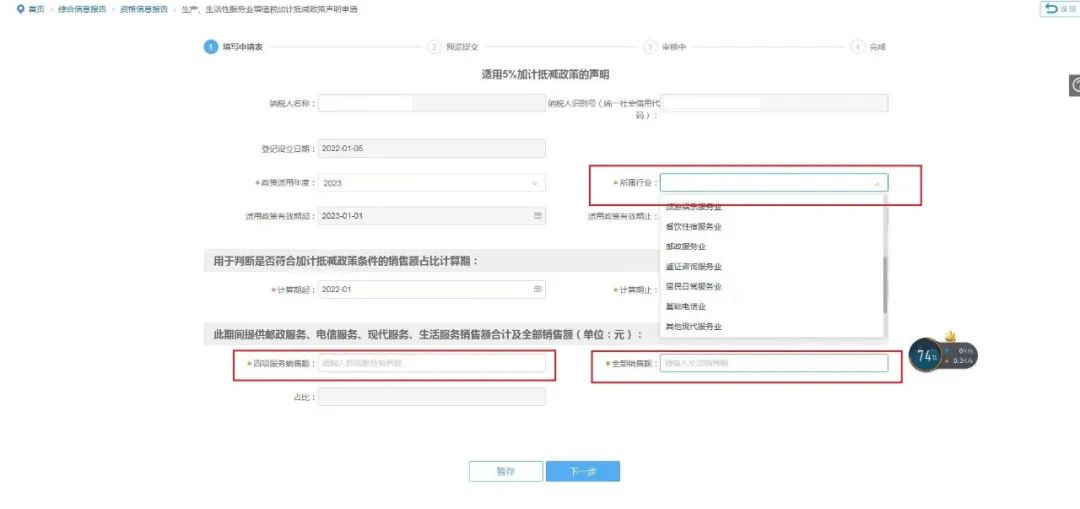Image resolution: width=1080 pixels, height=509 pixels.
Task: Choose 居民日常服务业 from the industry list
Action: [x=771, y=287]
